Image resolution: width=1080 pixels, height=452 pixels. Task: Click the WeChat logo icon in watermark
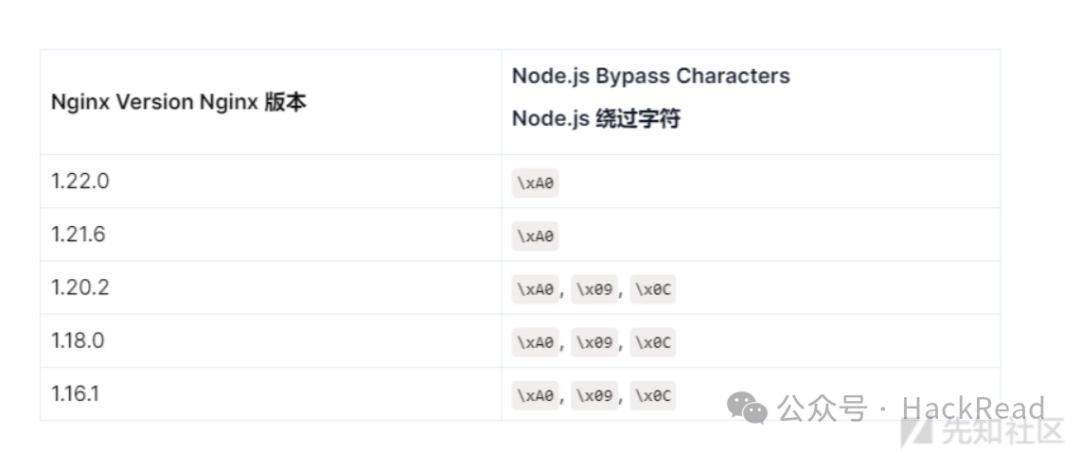tap(747, 407)
